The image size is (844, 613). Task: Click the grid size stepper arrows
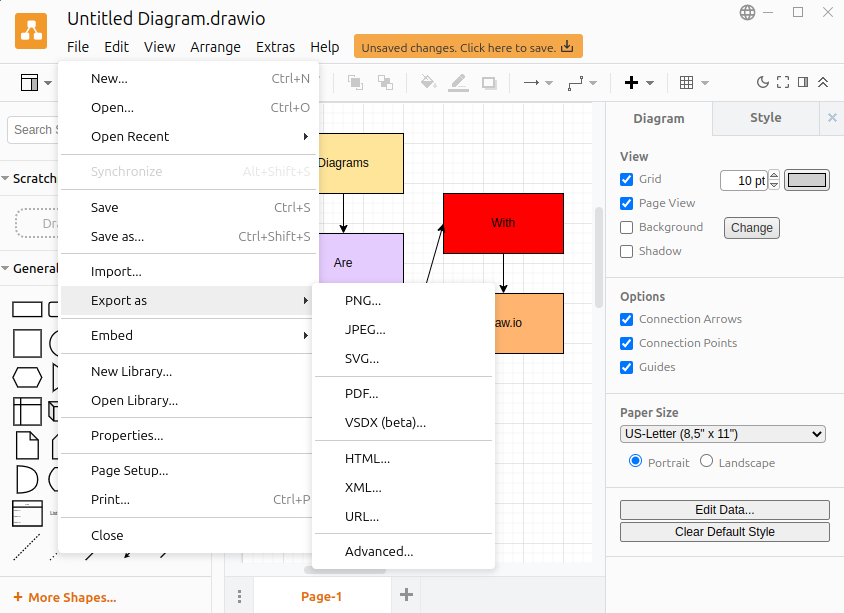(774, 180)
